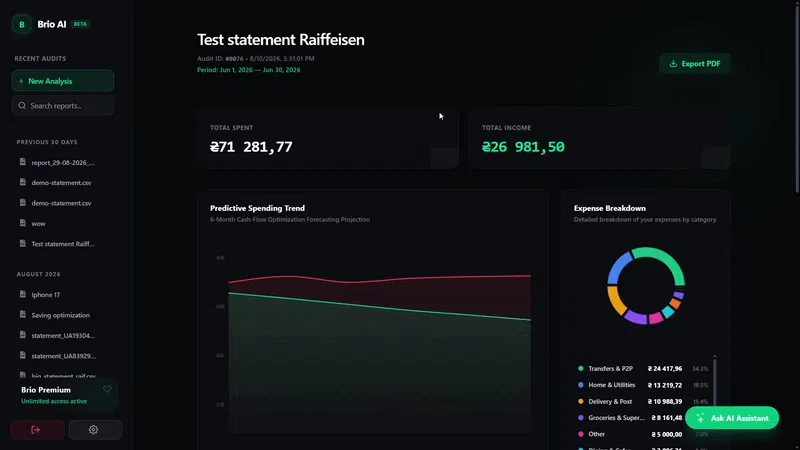The image size is (800, 450).
Task: Open the Ask AI Assistant chat
Action: coord(732,418)
